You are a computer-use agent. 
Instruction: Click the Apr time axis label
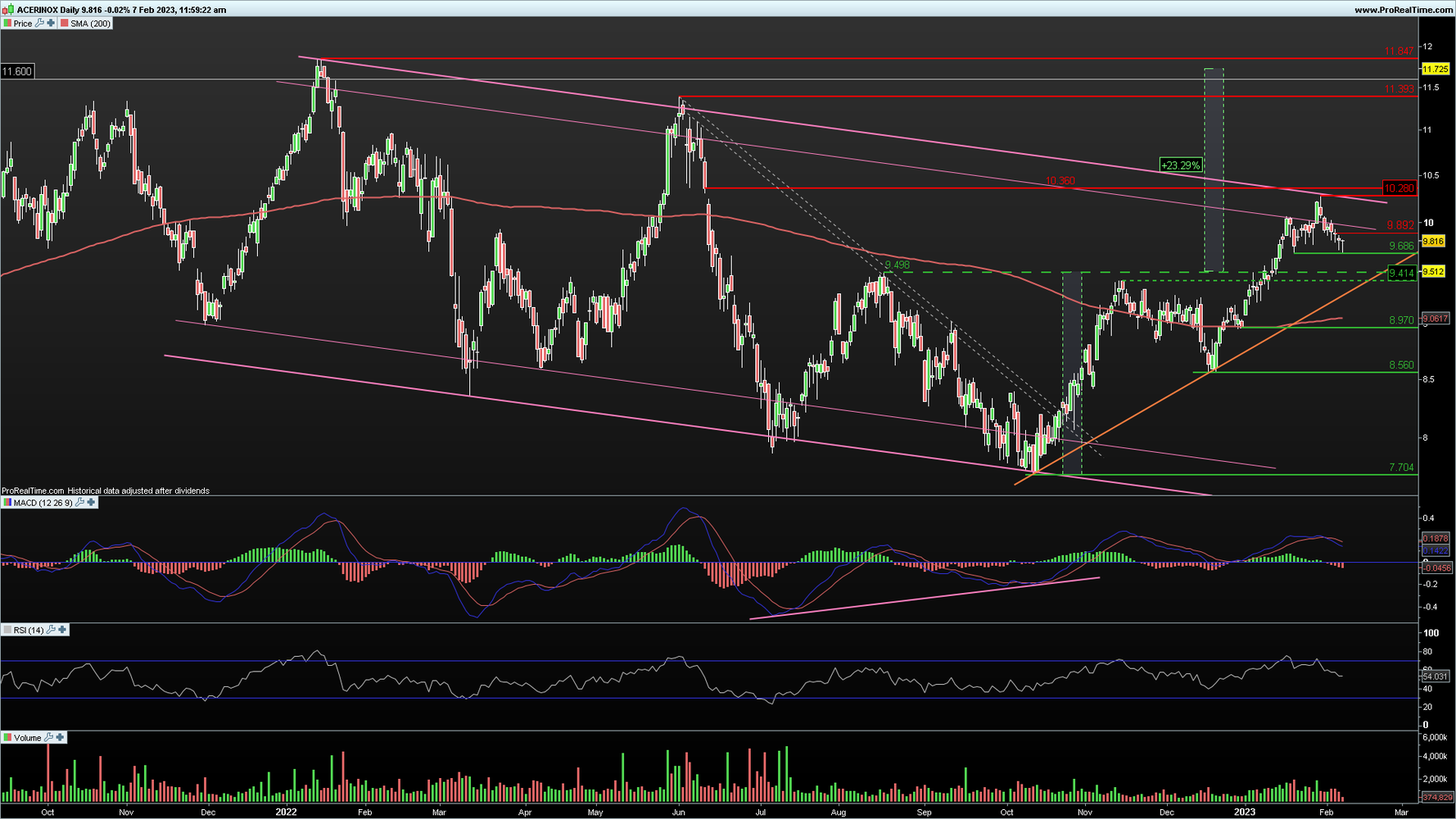pyautogui.click(x=525, y=812)
